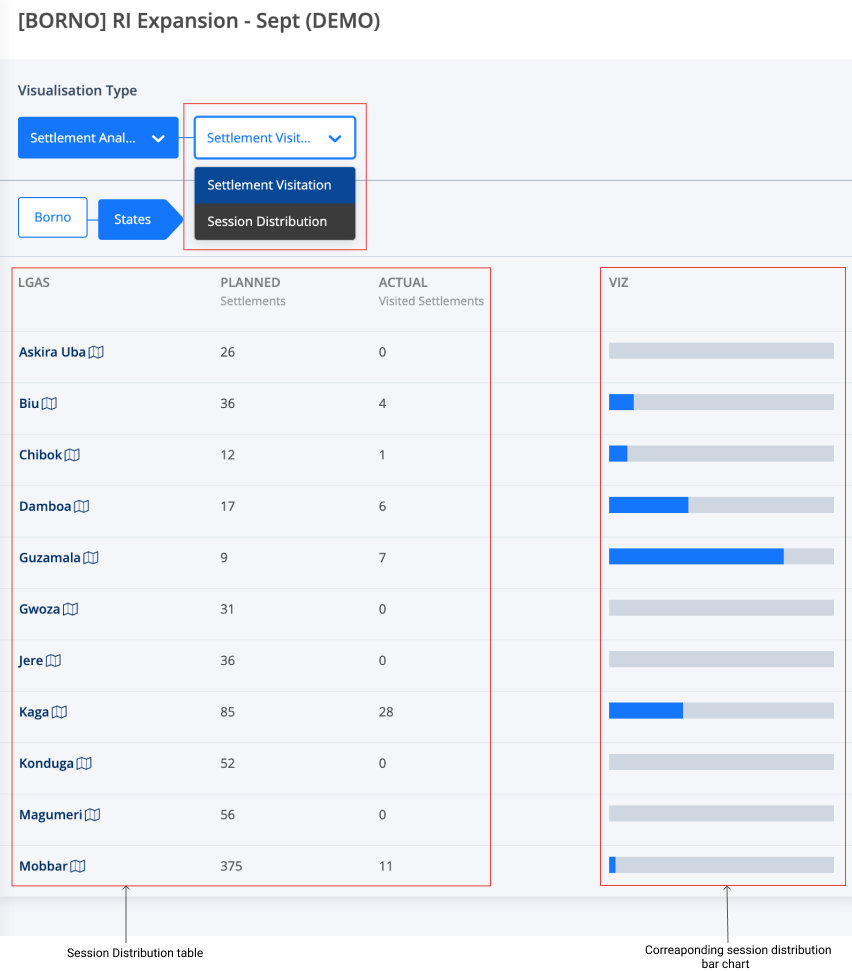Viewport: 852px width, 971px height.
Task: Choose Session Distribution from the dropdown list
Action: tap(275, 222)
